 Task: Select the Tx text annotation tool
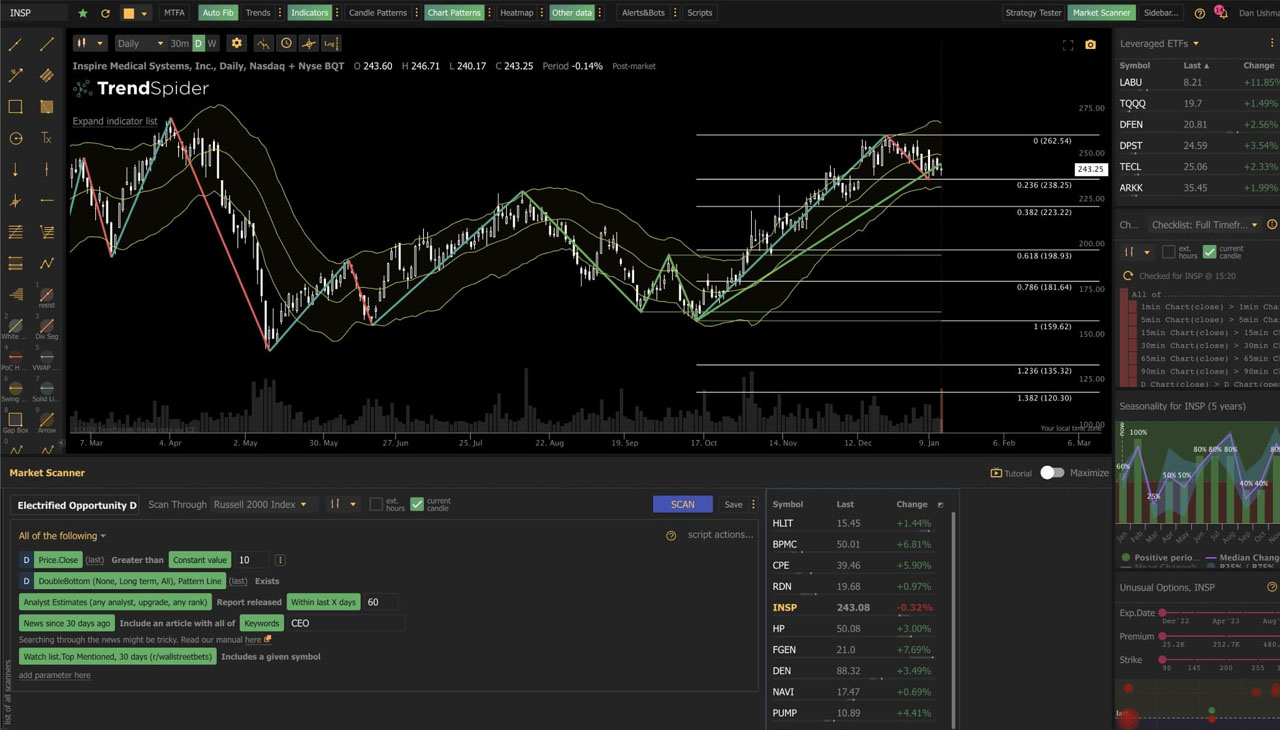click(x=46, y=138)
